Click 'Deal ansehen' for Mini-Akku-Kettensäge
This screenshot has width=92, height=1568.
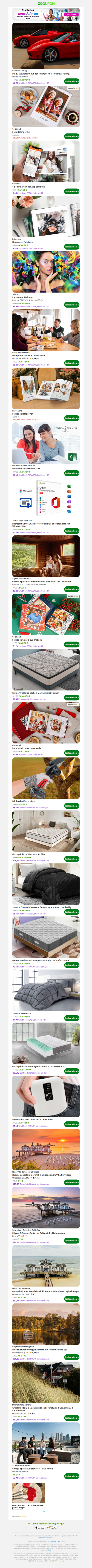pos(71,806)
